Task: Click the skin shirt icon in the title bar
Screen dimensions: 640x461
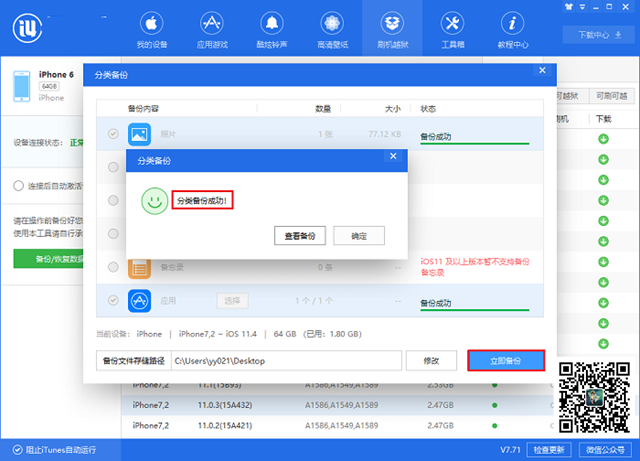Action: [568, 7]
